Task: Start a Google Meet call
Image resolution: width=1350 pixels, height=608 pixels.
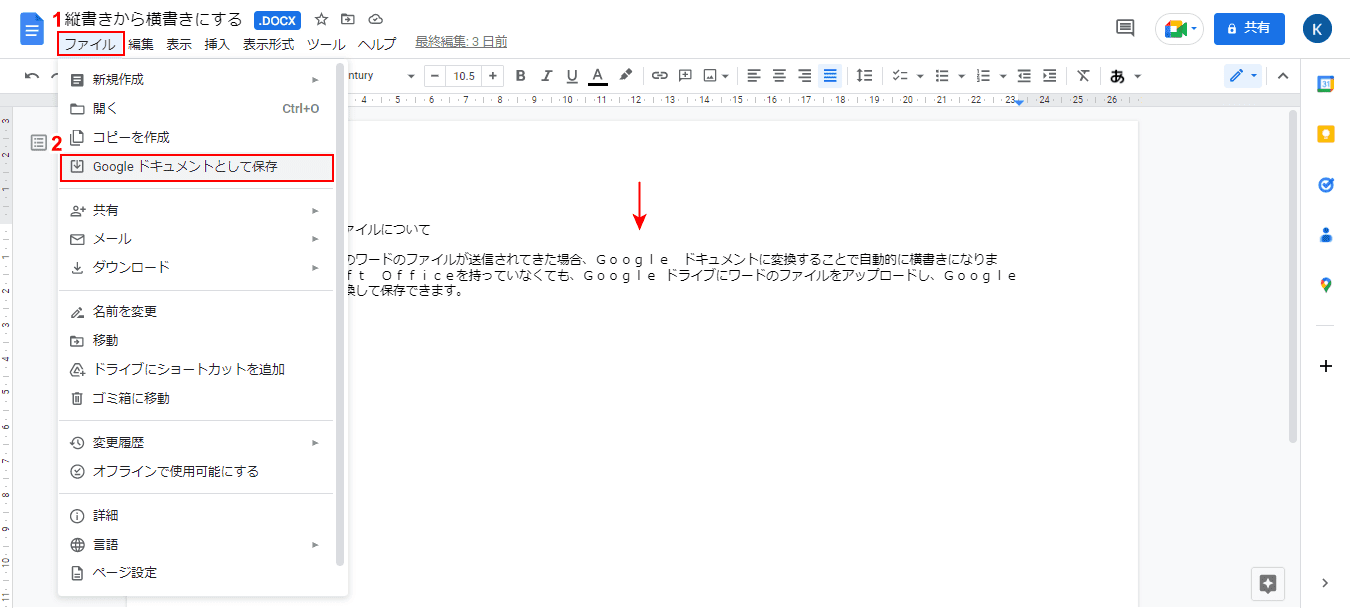Action: click(1180, 29)
